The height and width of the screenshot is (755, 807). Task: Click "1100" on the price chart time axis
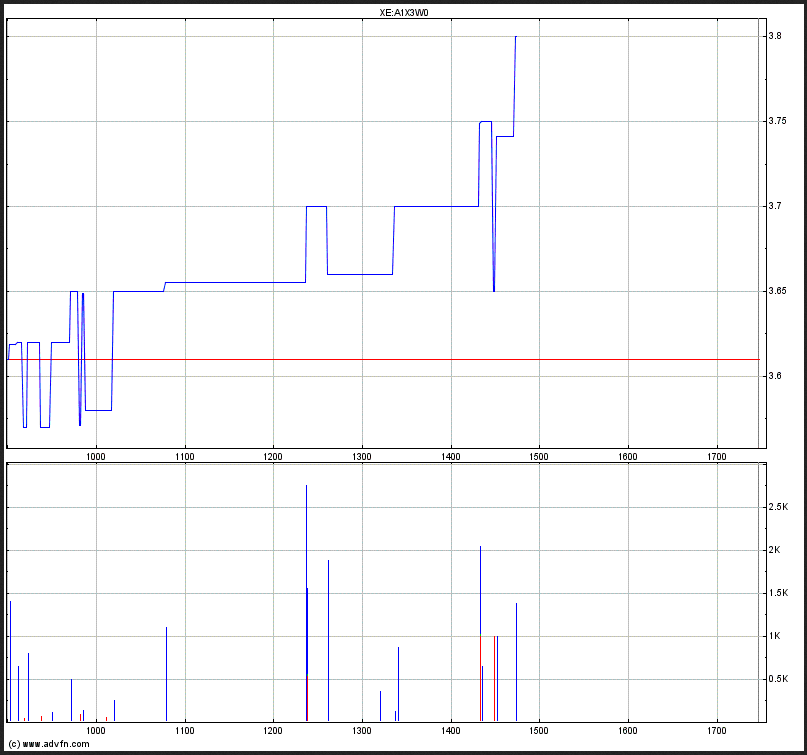point(185,456)
